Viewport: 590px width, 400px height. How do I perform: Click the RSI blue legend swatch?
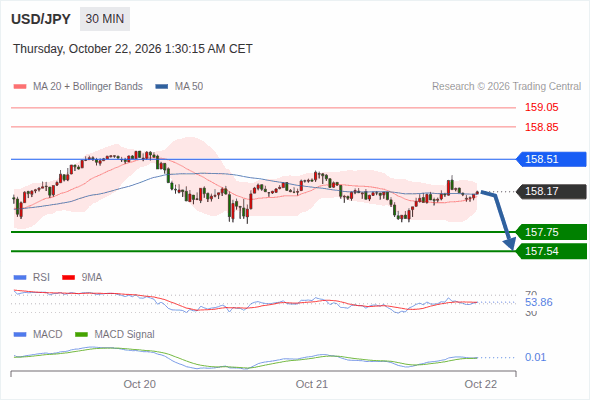20,278
